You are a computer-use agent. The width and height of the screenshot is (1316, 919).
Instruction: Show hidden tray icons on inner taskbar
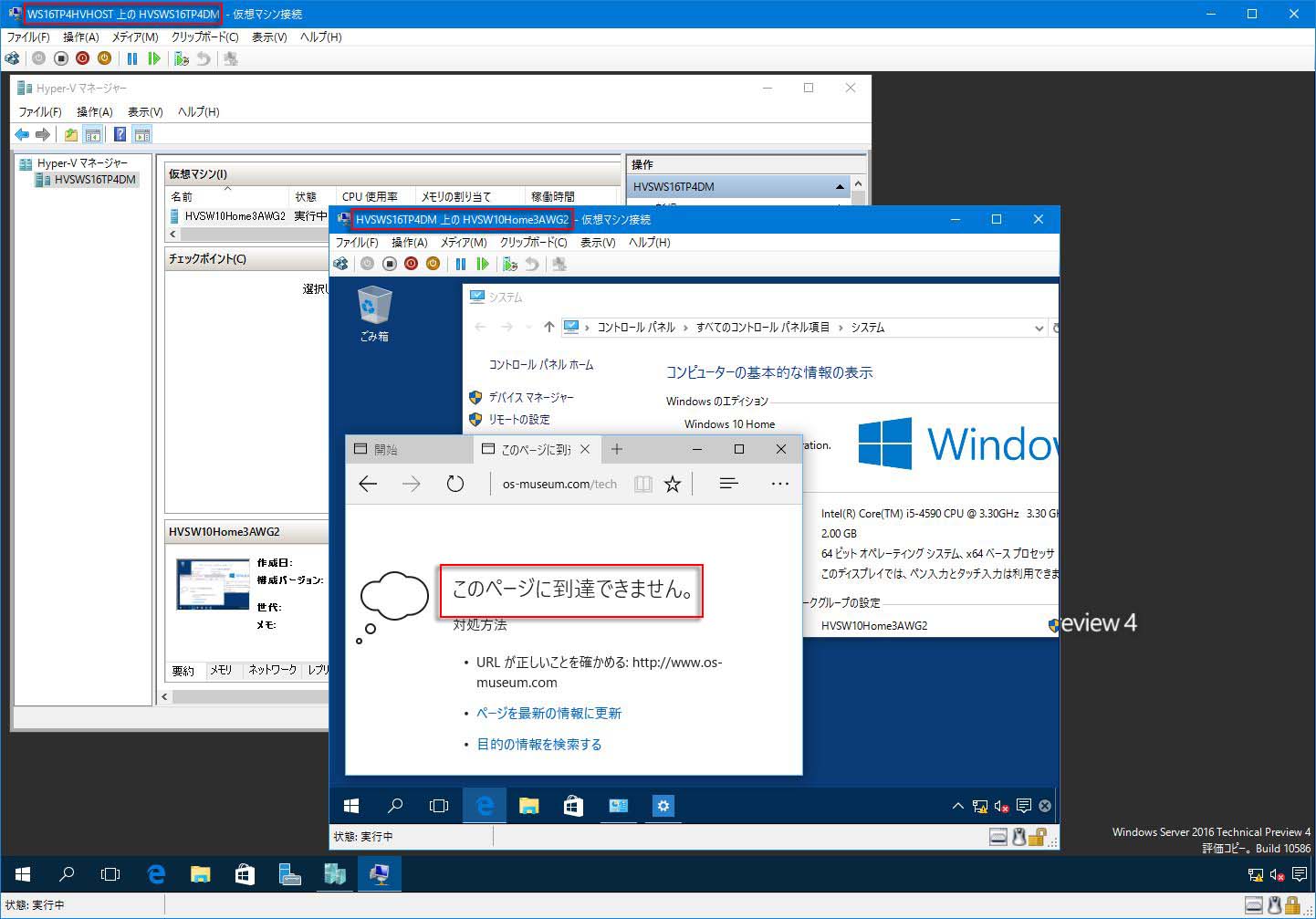(957, 806)
